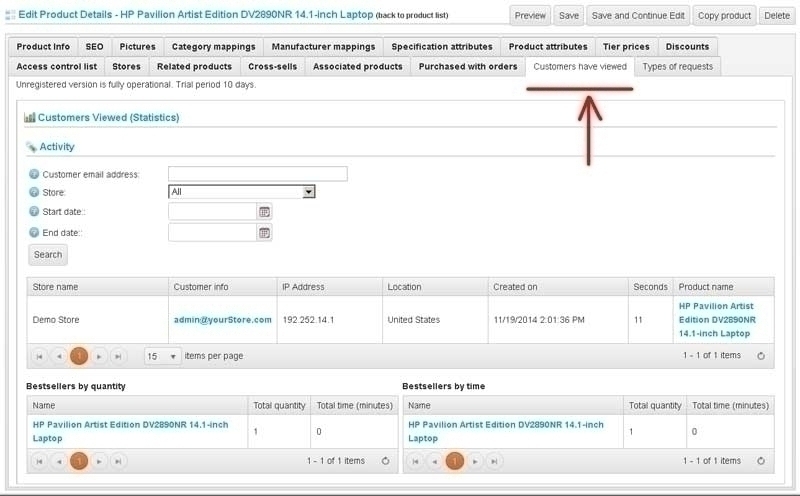The width and height of the screenshot is (800, 496).
Task: Click the Seconds column header
Action: 651,287
